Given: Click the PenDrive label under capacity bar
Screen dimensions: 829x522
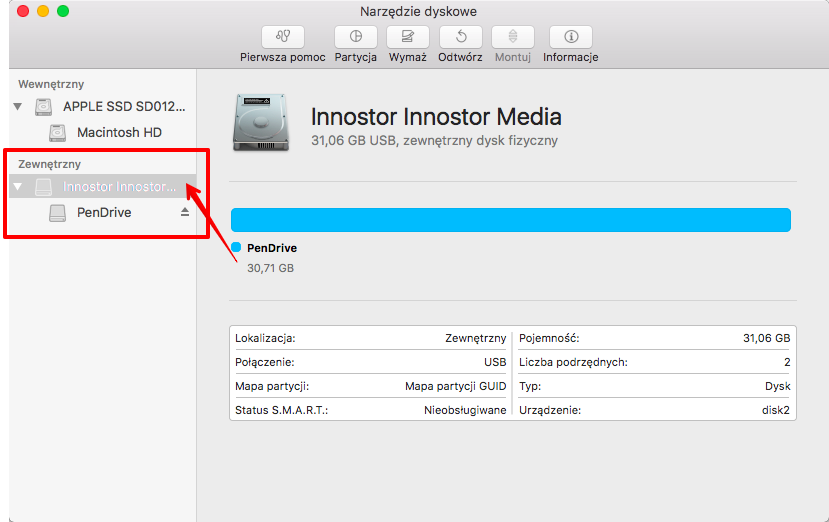Looking at the screenshot, I should point(272,248).
